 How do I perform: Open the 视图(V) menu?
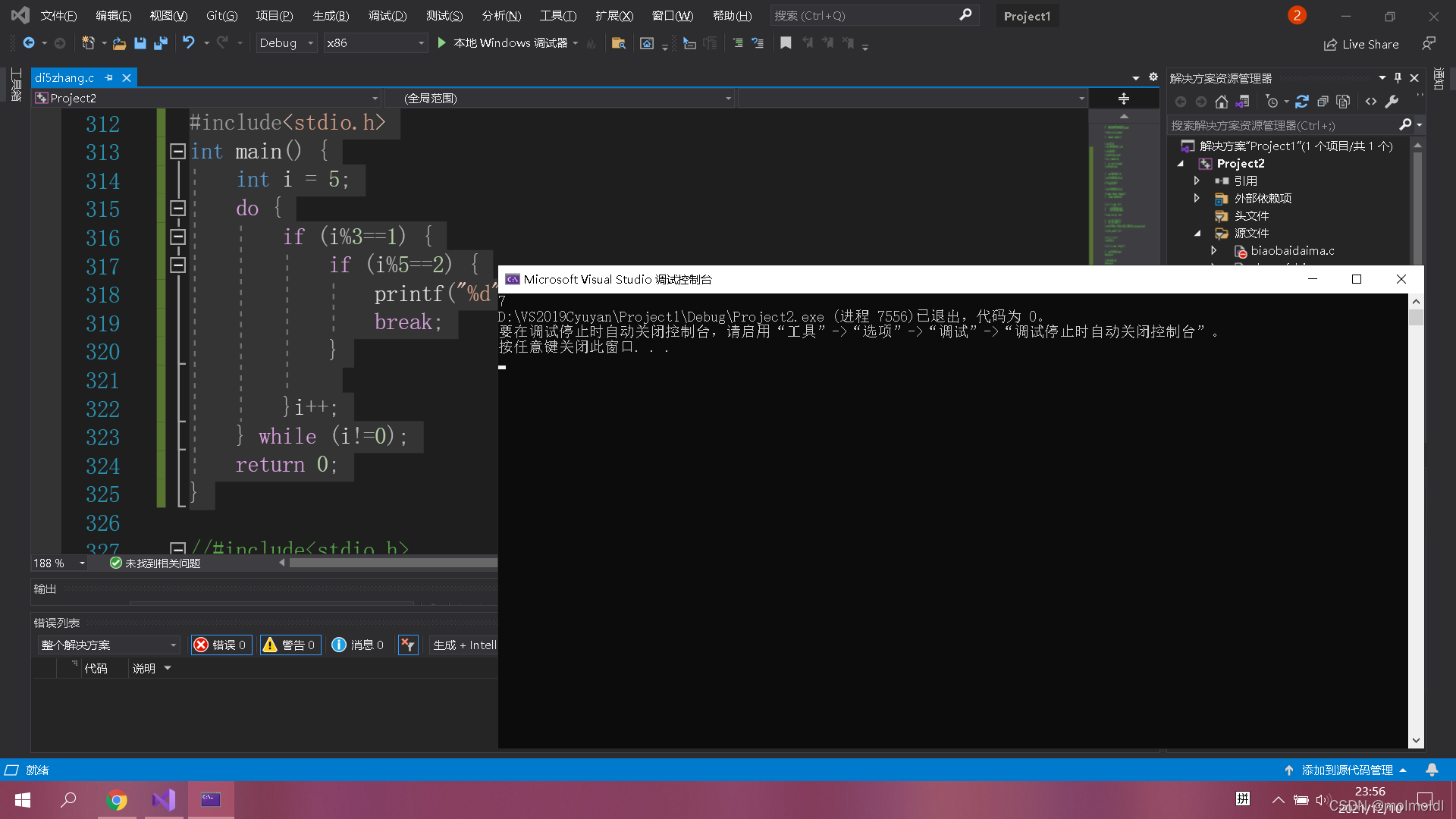click(x=168, y=15)
